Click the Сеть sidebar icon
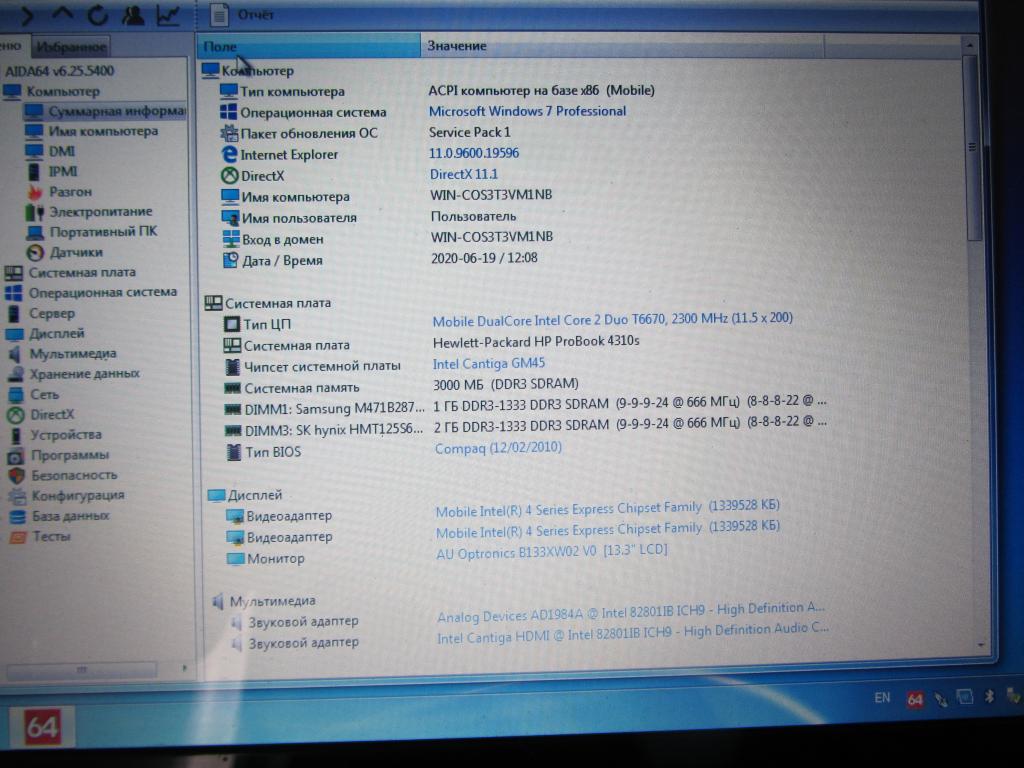 [16, 395]
